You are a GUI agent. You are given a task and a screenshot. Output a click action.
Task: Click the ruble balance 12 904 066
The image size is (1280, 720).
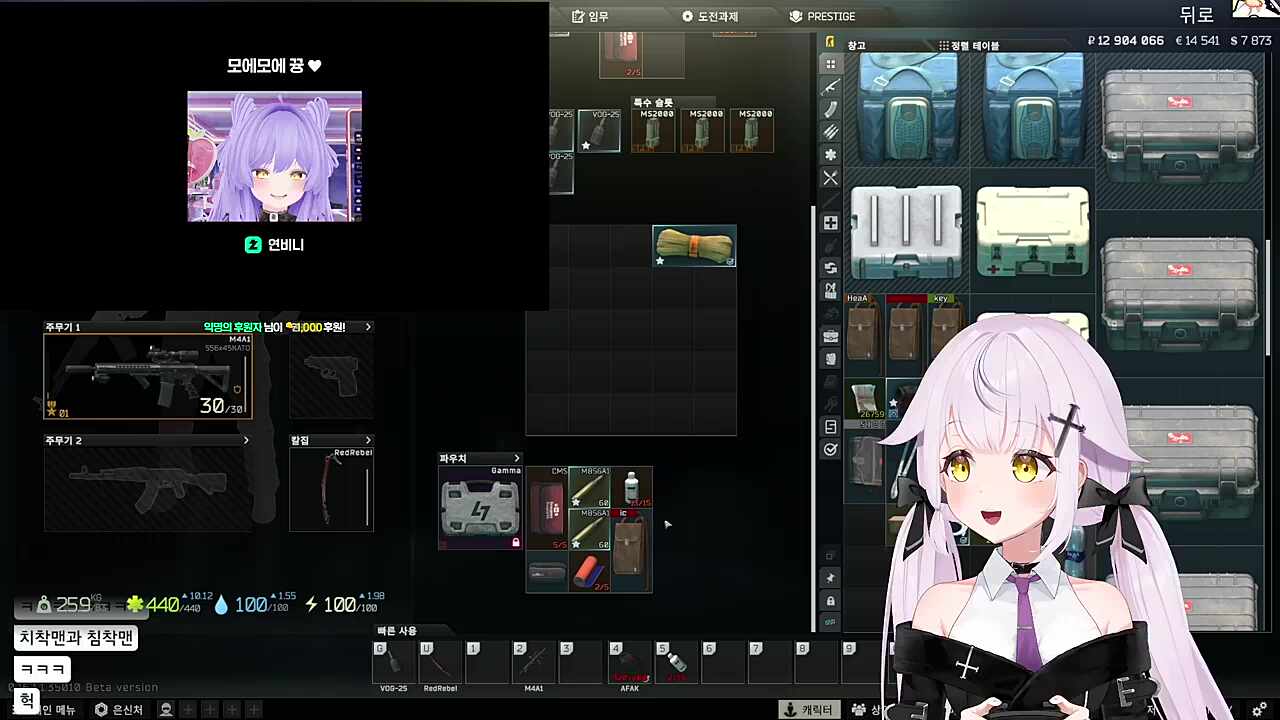coord(1125,41)
